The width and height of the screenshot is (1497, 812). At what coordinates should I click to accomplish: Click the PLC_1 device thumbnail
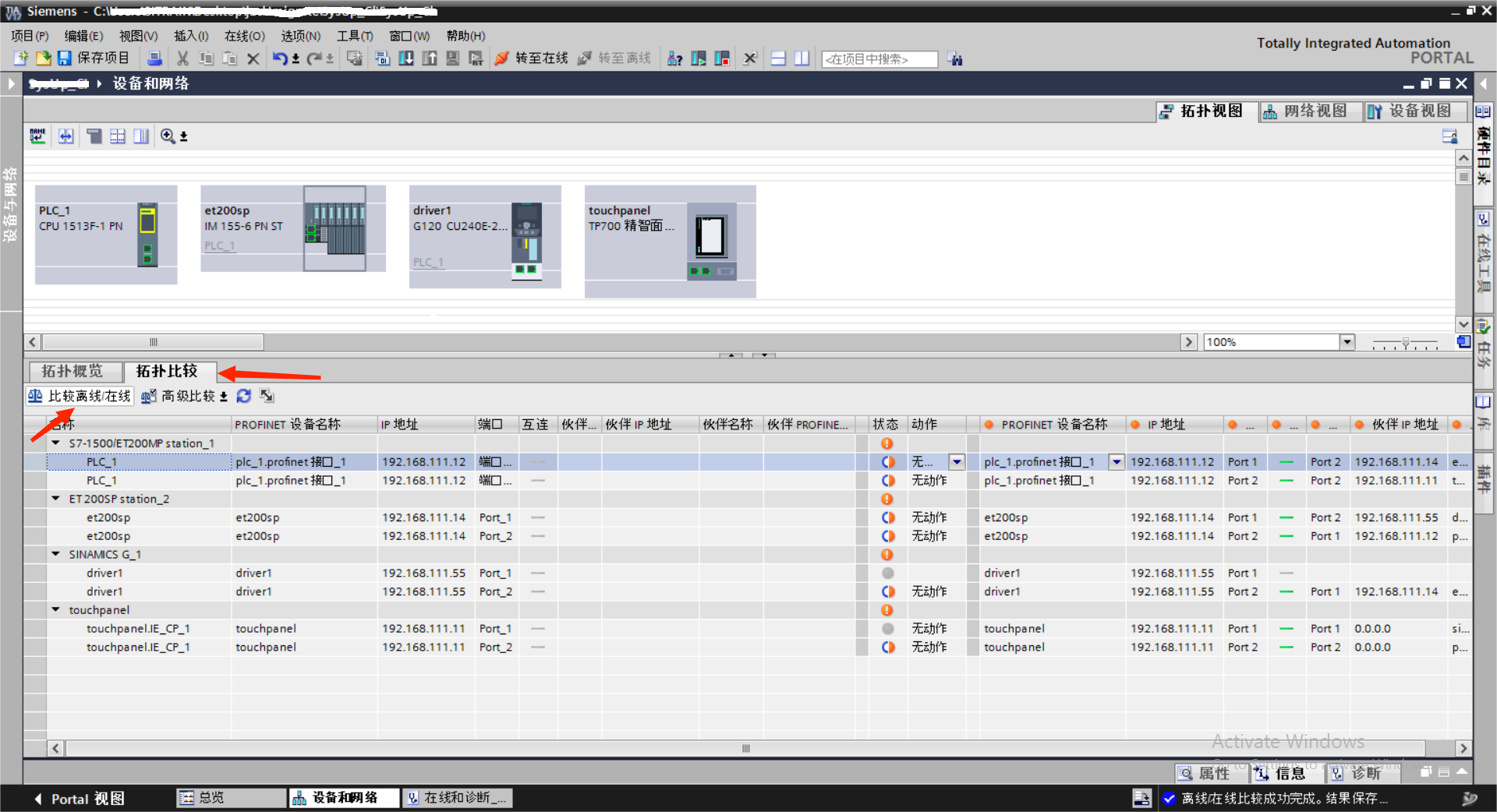[x=106, y=235]
